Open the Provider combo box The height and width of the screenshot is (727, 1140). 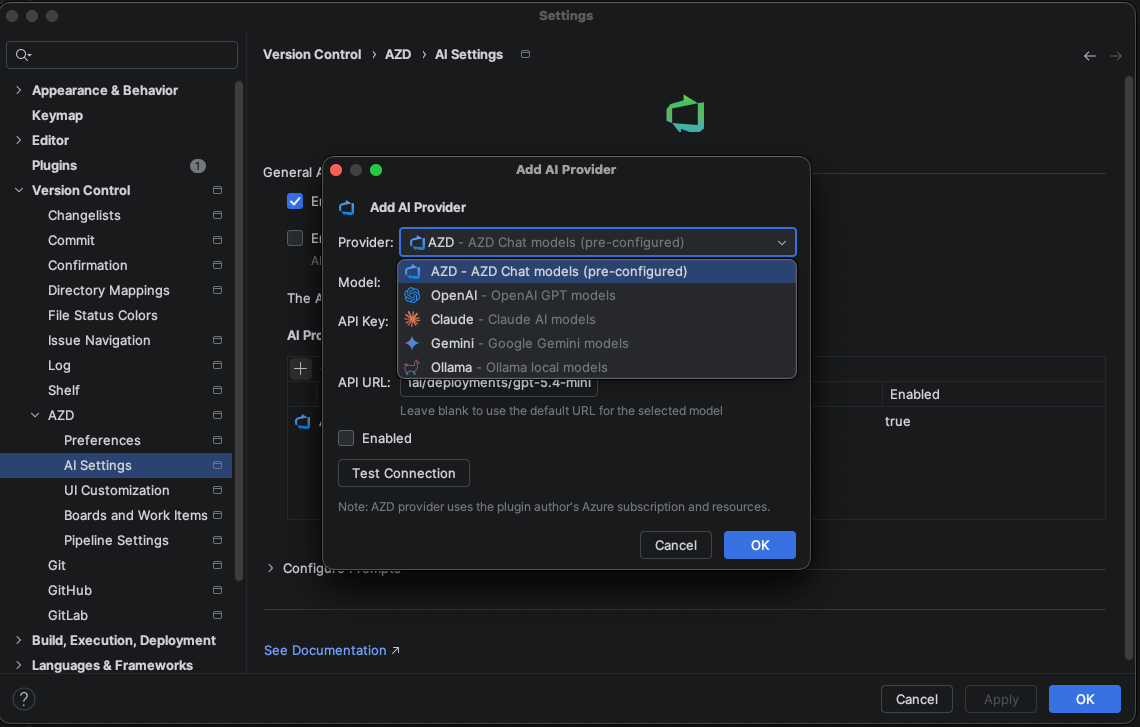coord(598,242)
